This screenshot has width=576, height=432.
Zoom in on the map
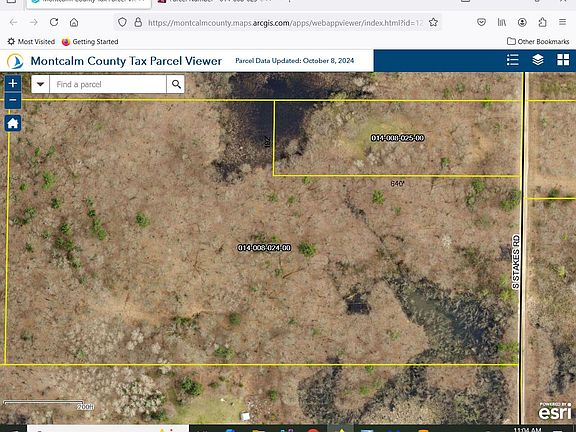[x=12, y=83]
